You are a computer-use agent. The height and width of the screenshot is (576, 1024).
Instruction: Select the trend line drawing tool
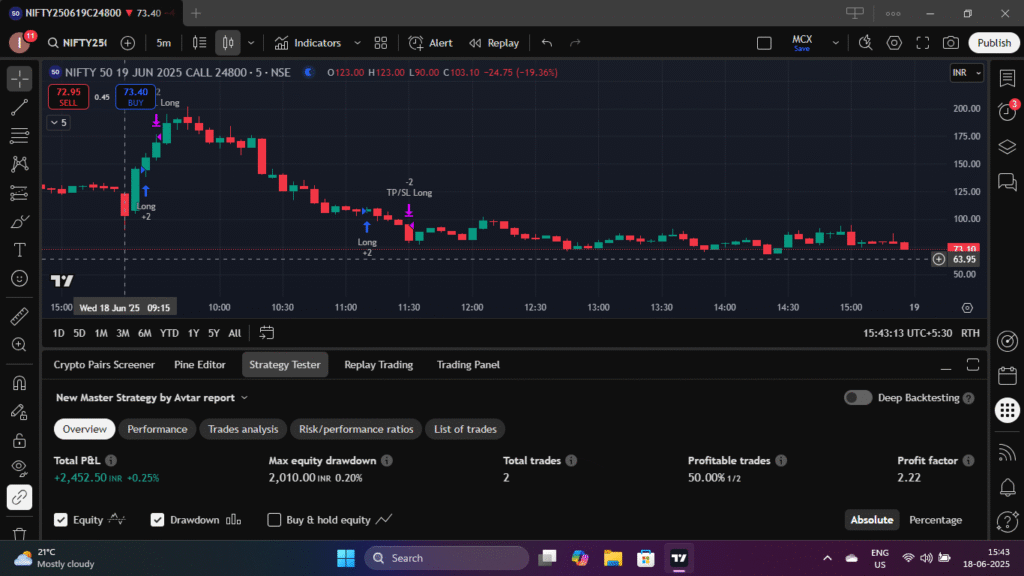pos(20,107)
